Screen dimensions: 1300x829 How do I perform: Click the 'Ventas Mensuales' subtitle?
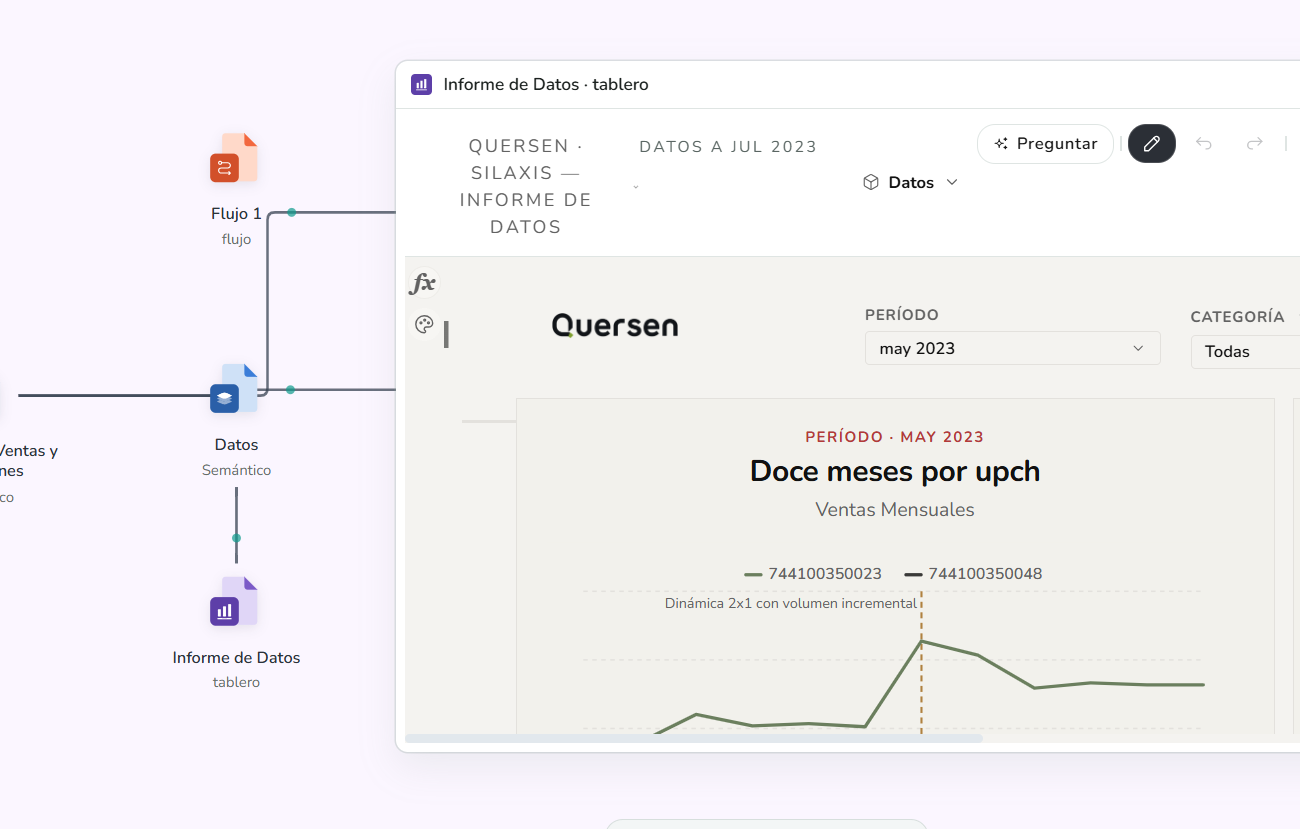click(x=895, y=510)
